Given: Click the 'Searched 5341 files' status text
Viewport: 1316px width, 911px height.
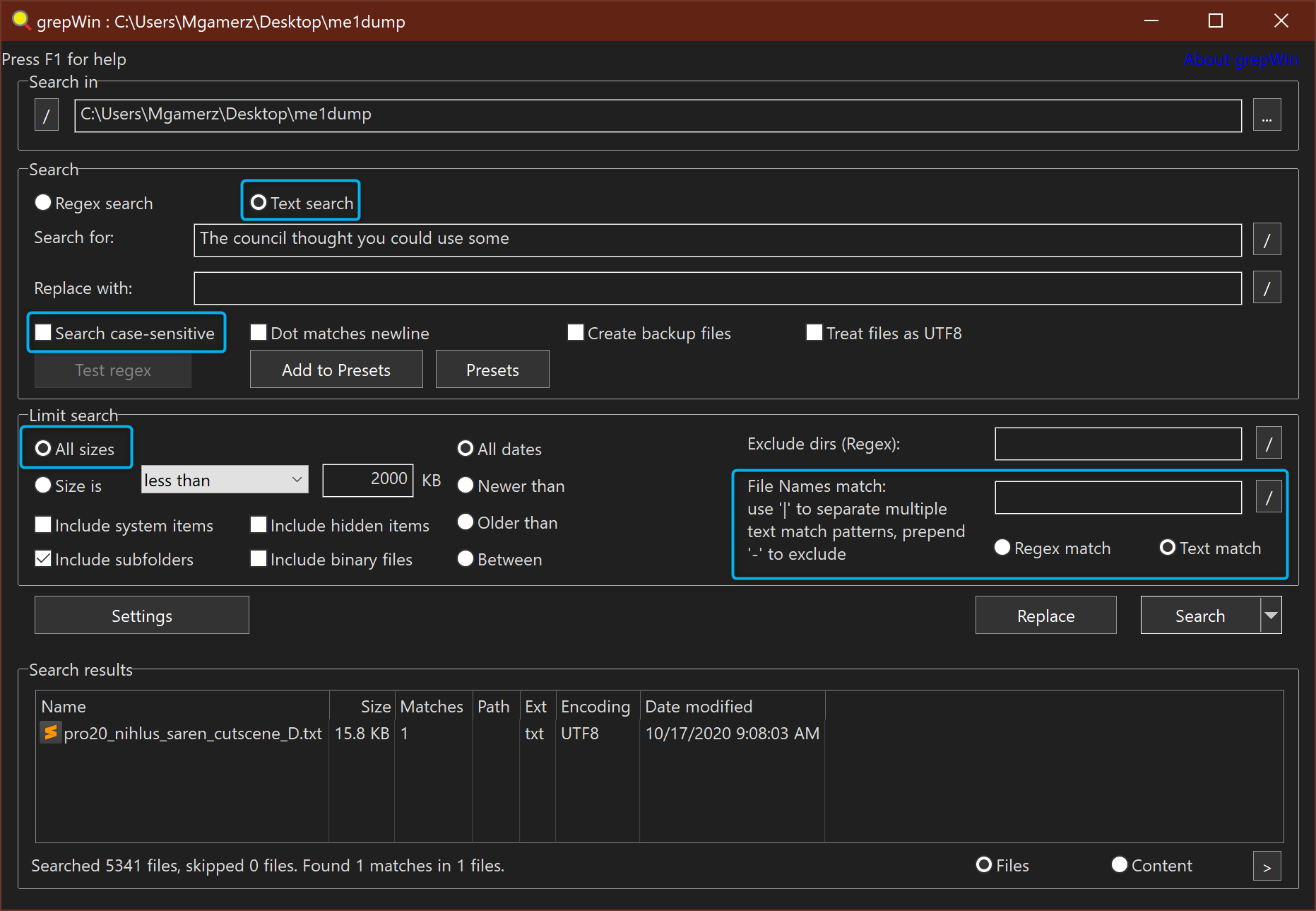Looking at the screenshot, I should click(x=268, y=866).
